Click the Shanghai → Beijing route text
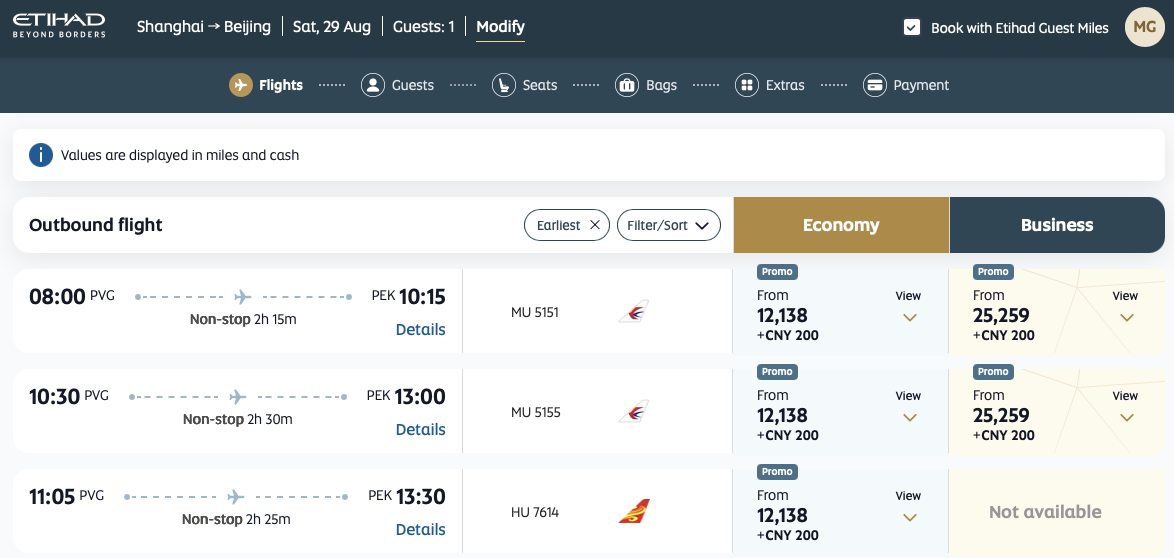This screenshot has width=1174, height=558. click(204, 27)
